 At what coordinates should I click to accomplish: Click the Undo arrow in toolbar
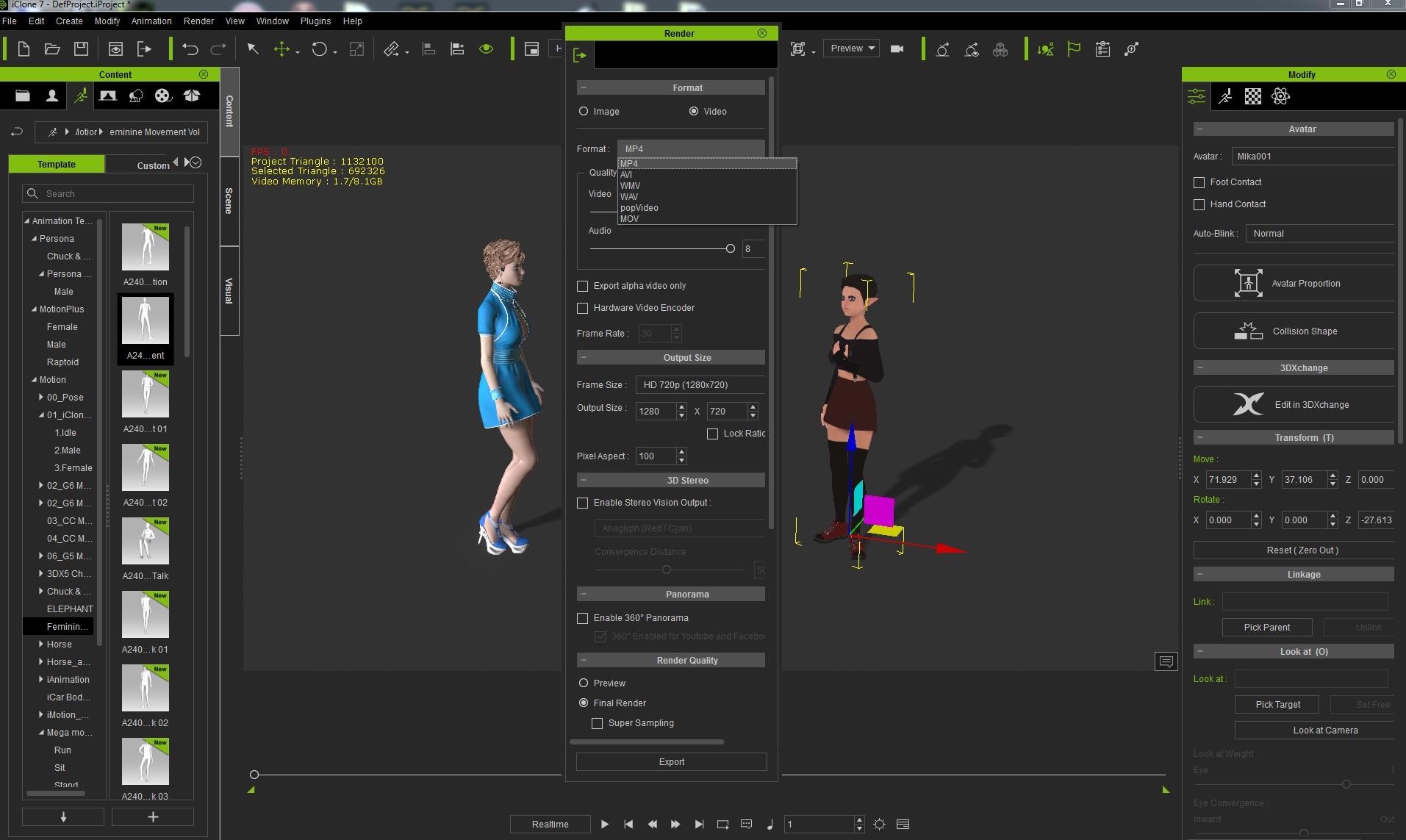tap(190, 49)
